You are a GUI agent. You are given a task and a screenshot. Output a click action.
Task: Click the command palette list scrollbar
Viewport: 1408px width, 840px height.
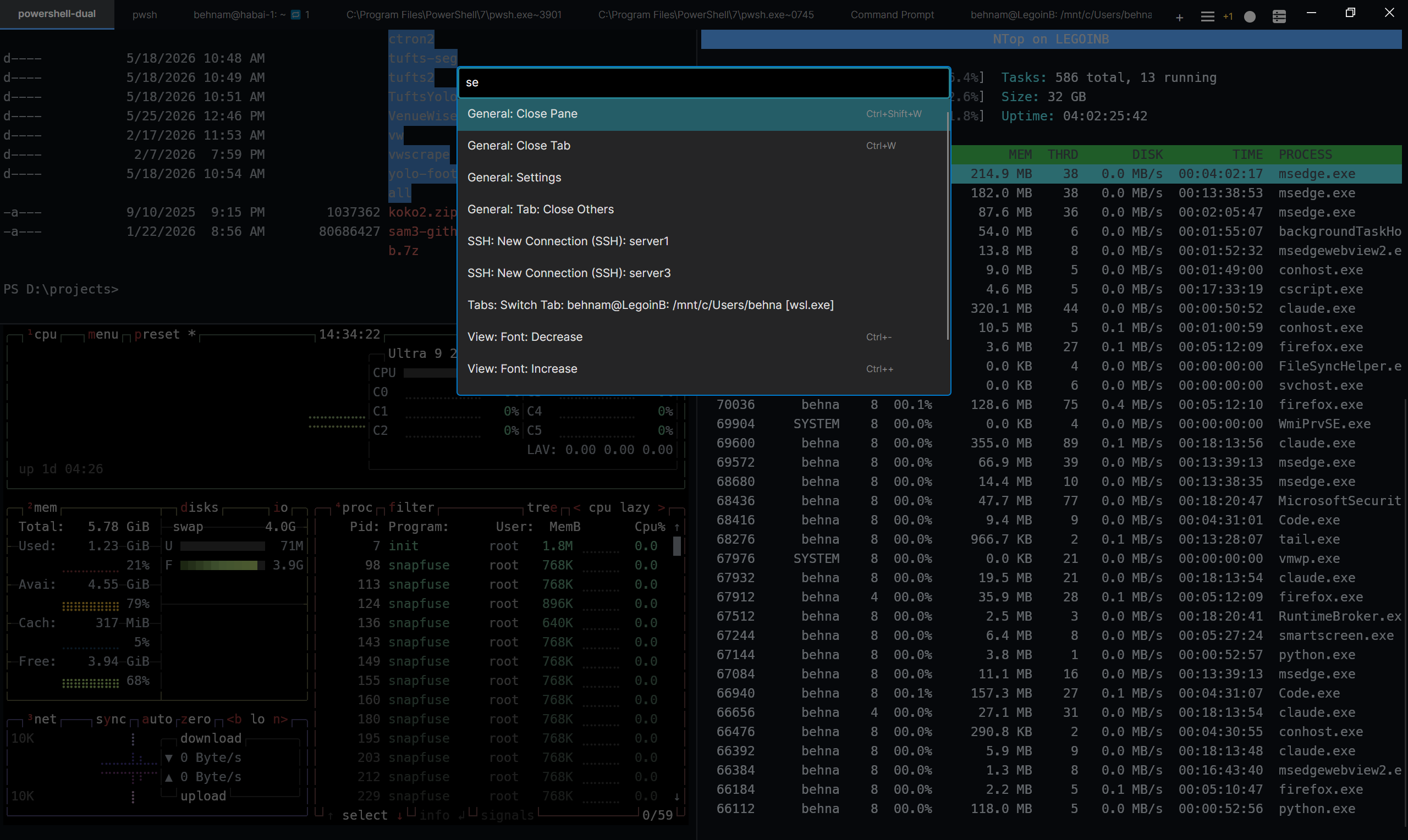coord(948,226)
